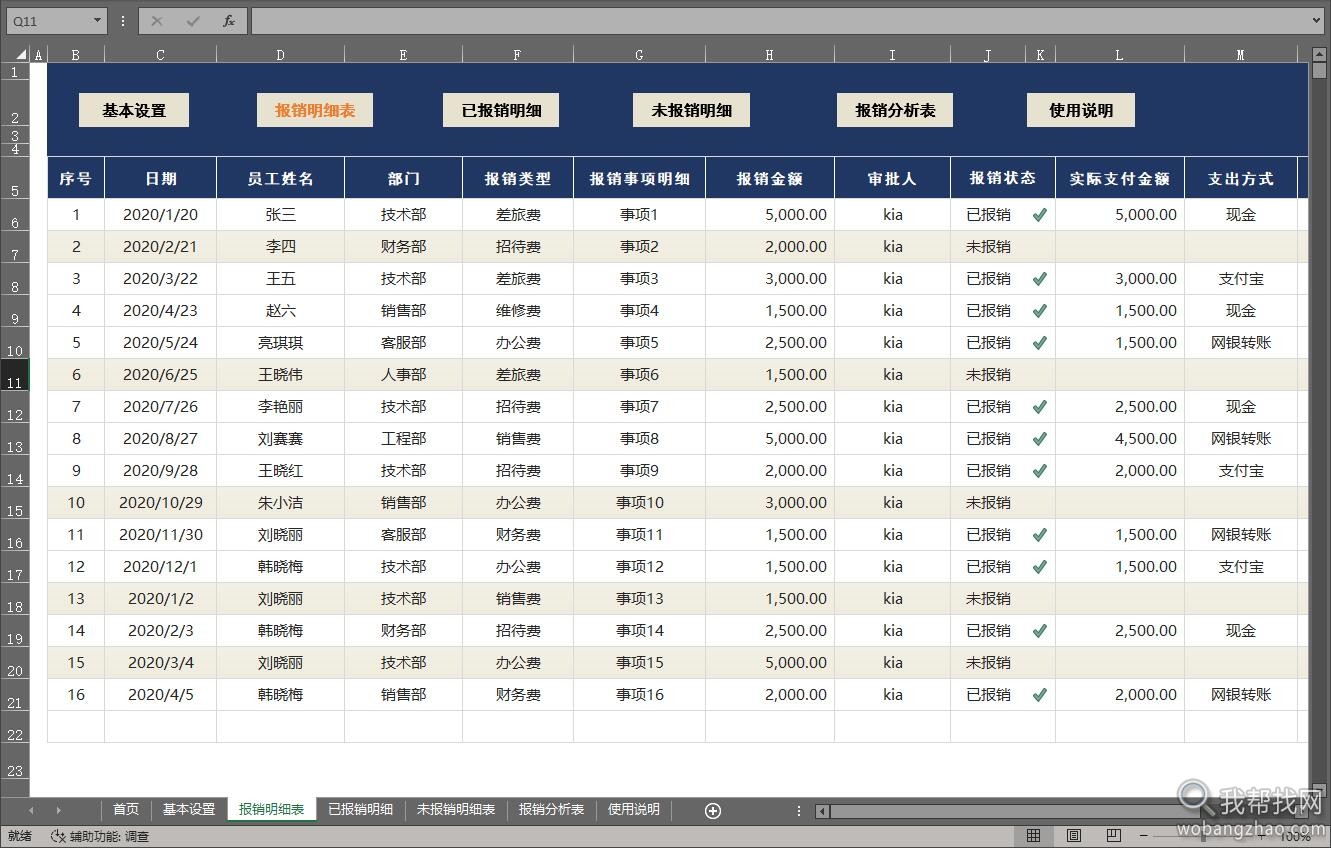The image size is (1331, 848).
Task: Open the 使用说明 sheet tab
Action: (634, 810)
